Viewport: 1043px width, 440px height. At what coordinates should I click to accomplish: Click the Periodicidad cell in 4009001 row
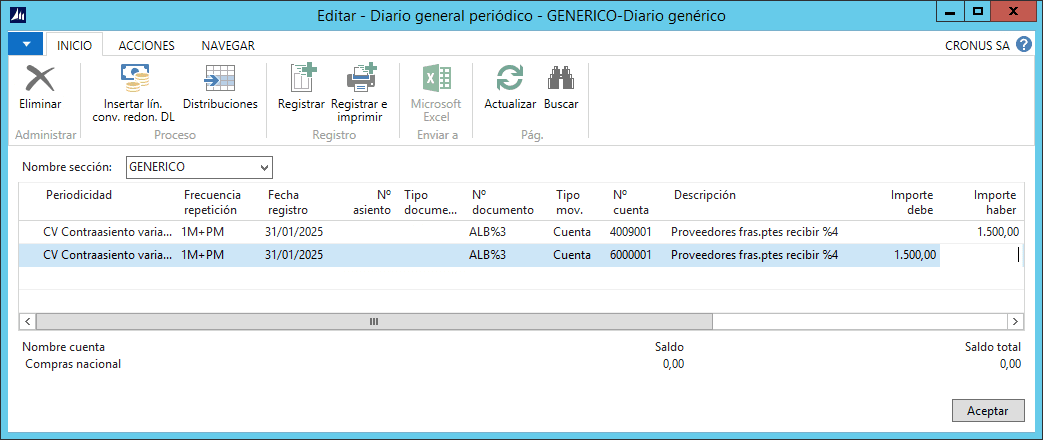107,232
